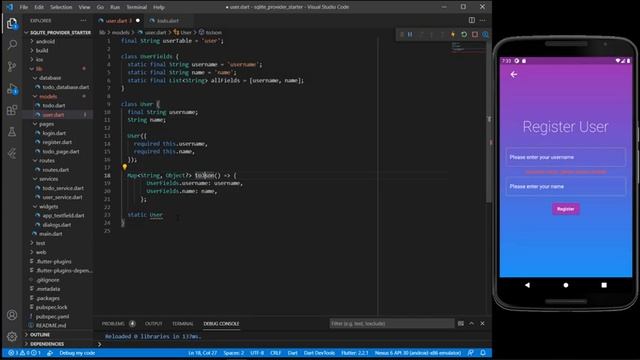Collapse the models folder
Viewport: 640px width, 360px height.
click(48, 96)
